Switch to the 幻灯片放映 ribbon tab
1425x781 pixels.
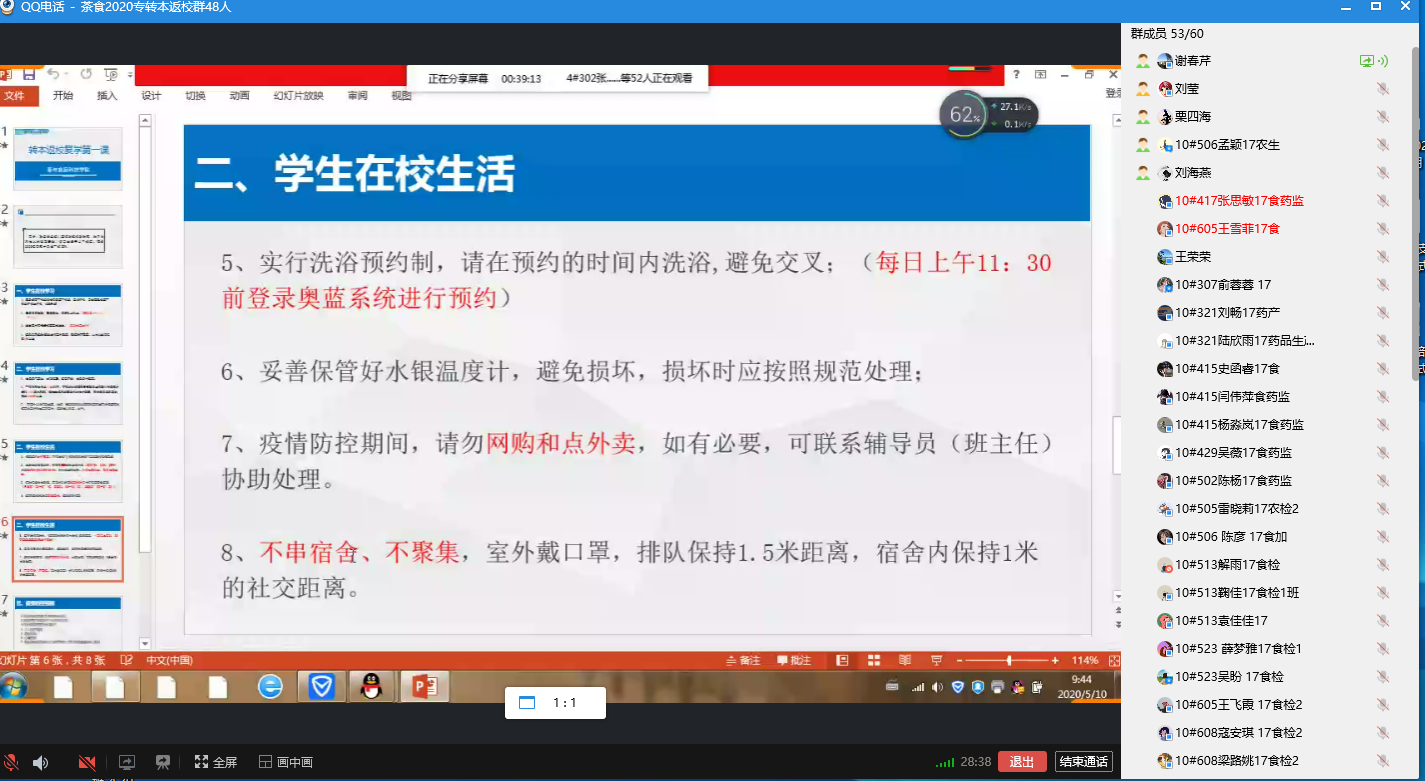[x=298, y=96]
